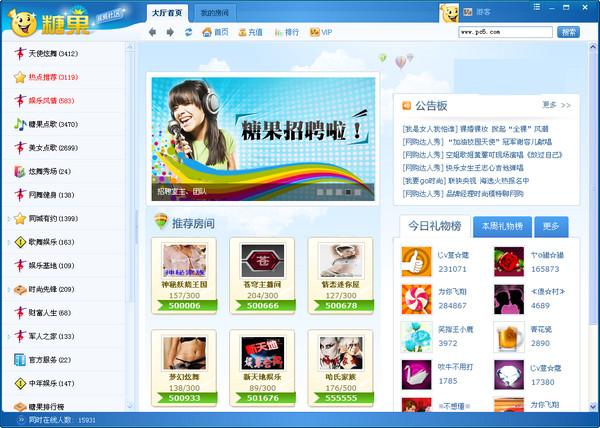Switch to 今日礼物榜 tab
600x428 pixels.
435,226
